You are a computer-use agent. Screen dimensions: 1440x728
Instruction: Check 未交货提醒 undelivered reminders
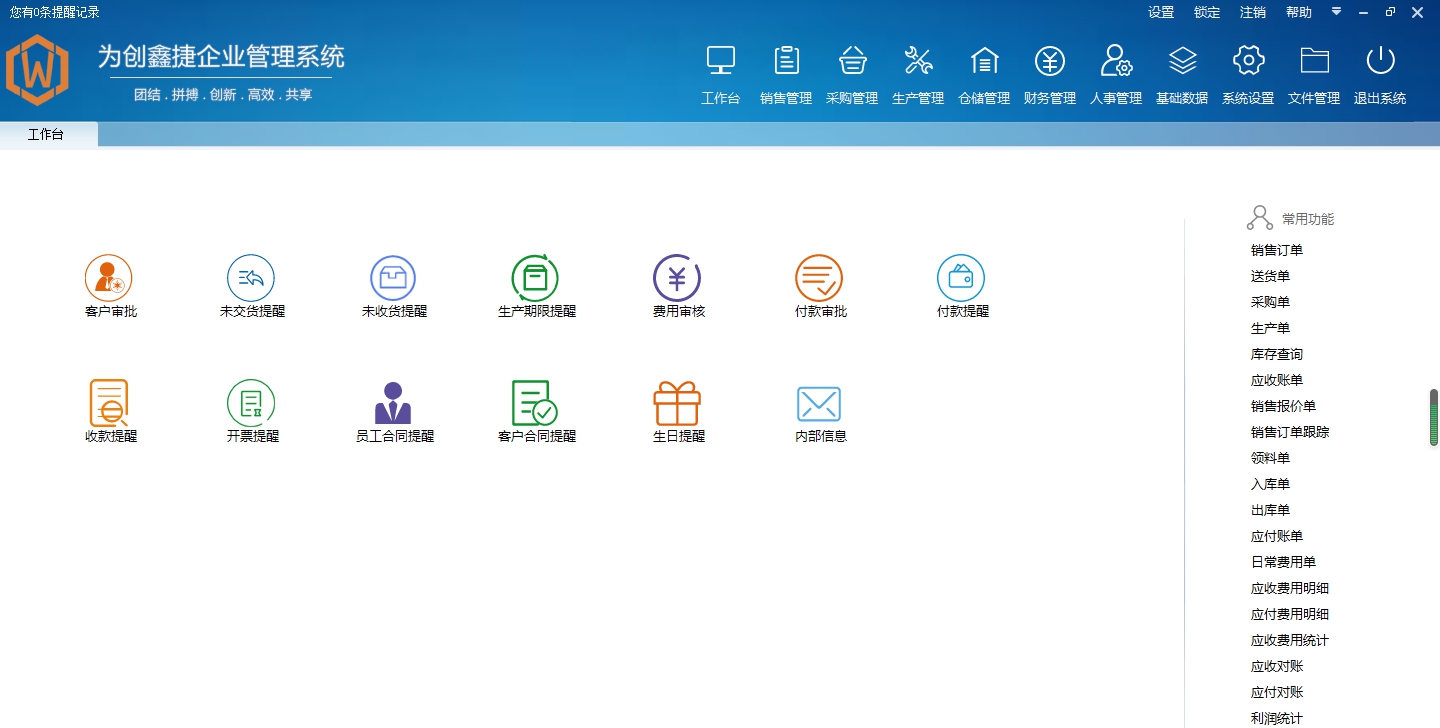(251, 285)
